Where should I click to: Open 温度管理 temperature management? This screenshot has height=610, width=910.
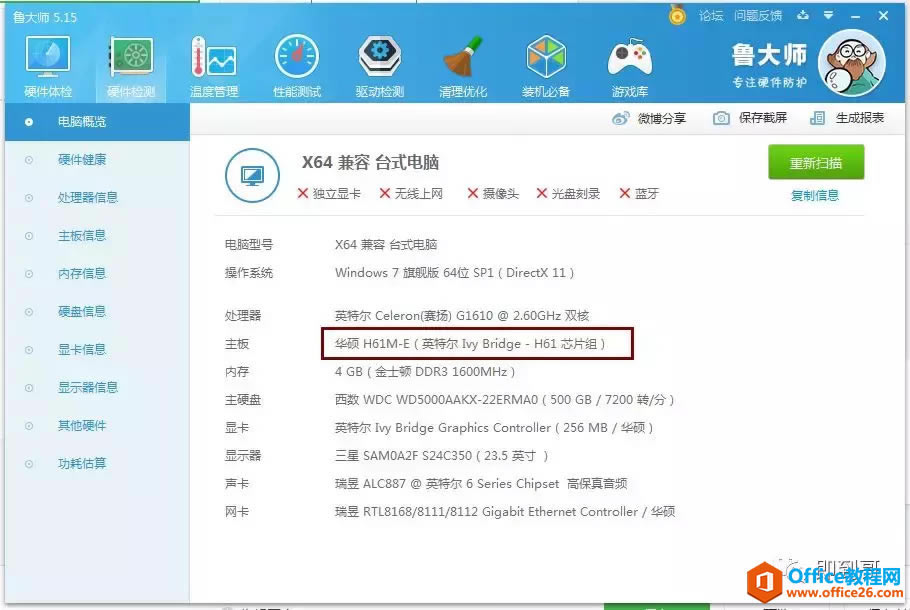pos(214,67)
